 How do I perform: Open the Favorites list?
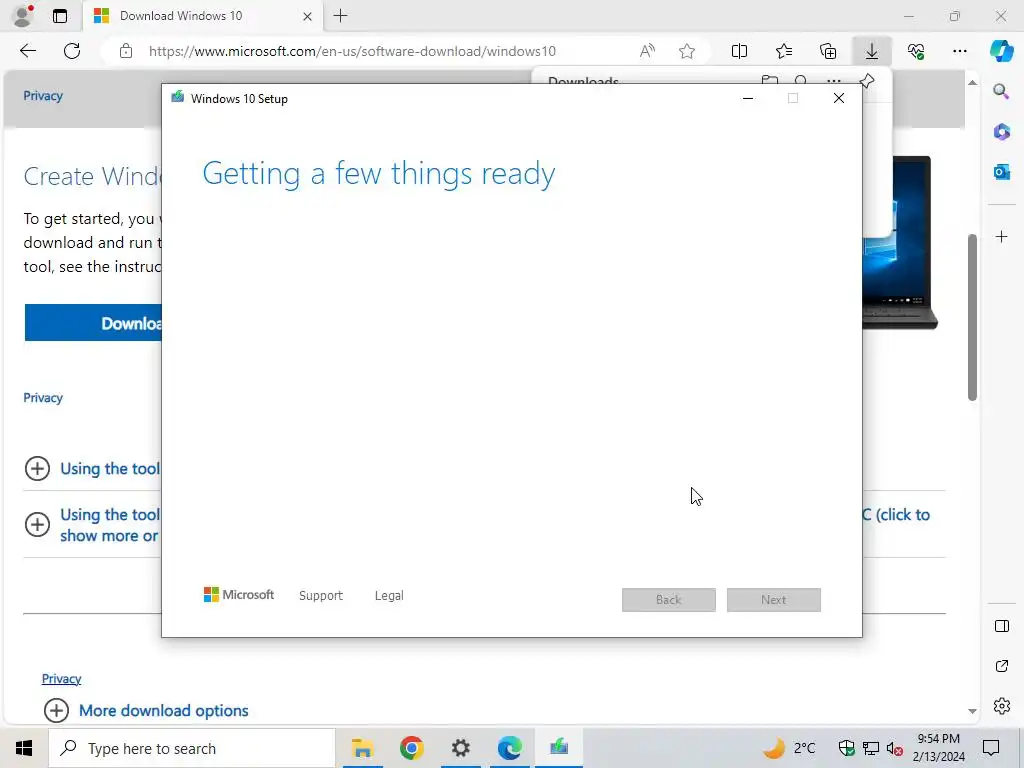pyautogui.click(x=784, y=51)
